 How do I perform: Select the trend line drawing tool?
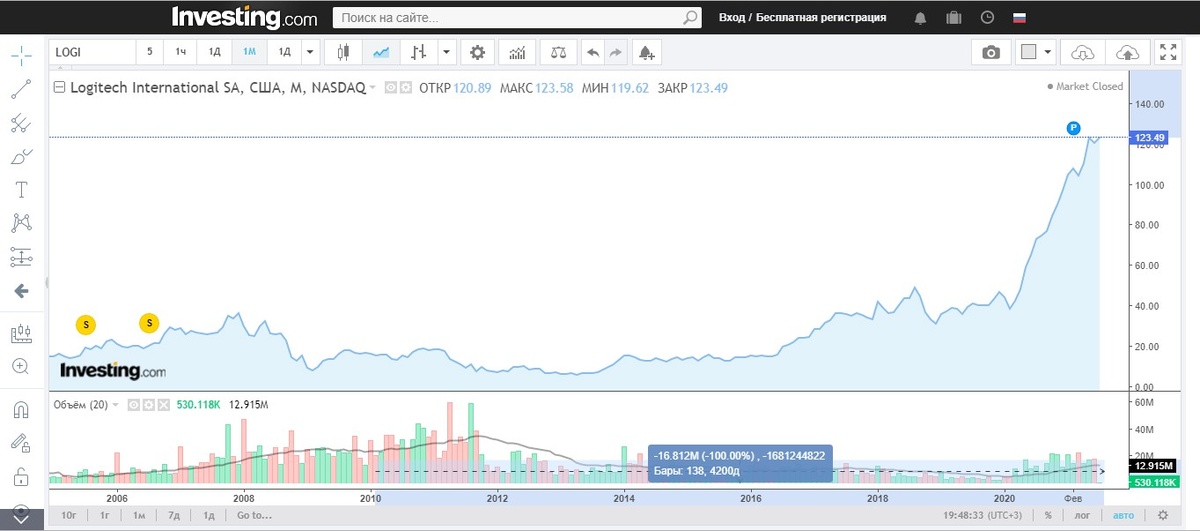(x=21, y=90)
